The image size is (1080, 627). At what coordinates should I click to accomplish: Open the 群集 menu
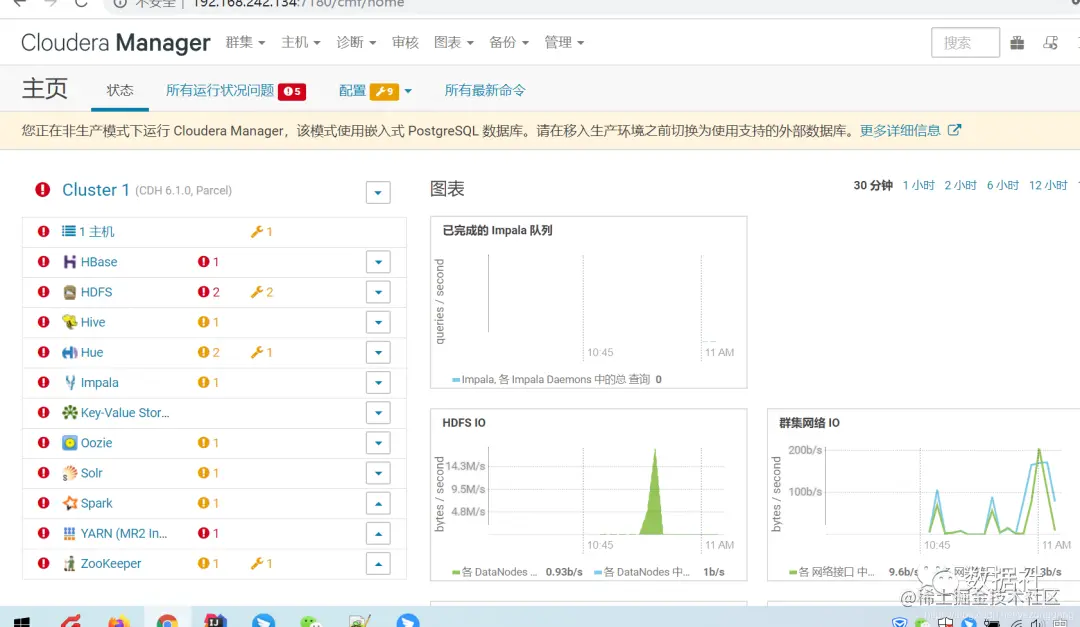(245, 43)
